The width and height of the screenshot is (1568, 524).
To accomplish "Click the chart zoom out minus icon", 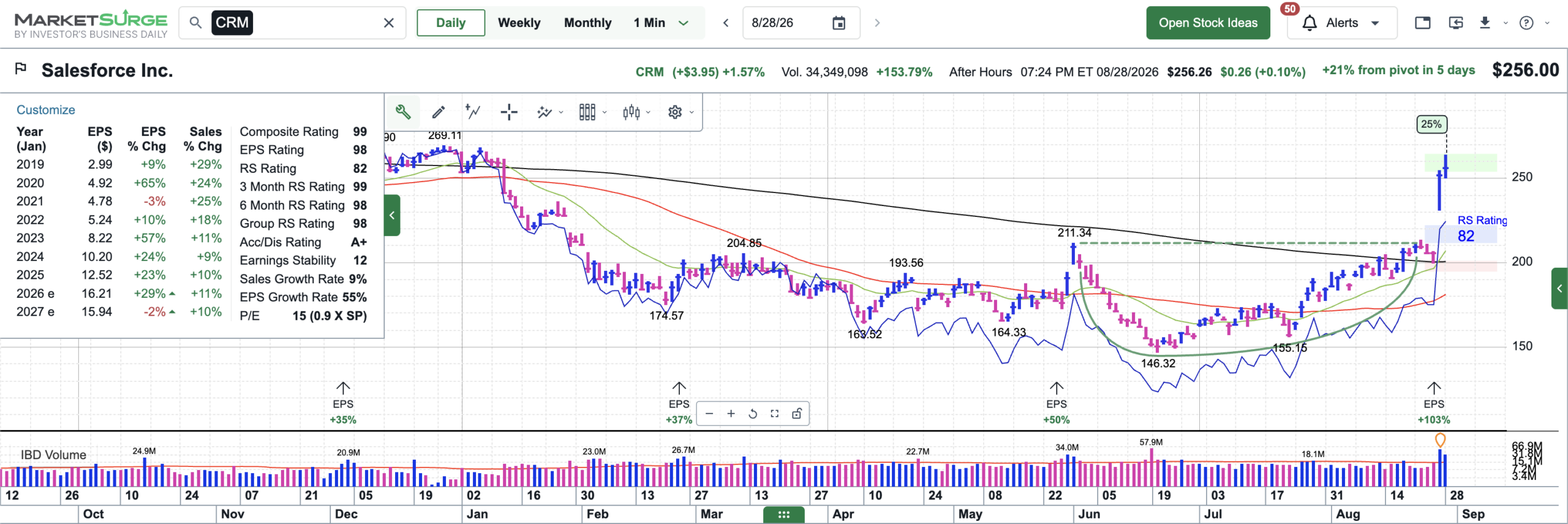I will click(709, 414).
